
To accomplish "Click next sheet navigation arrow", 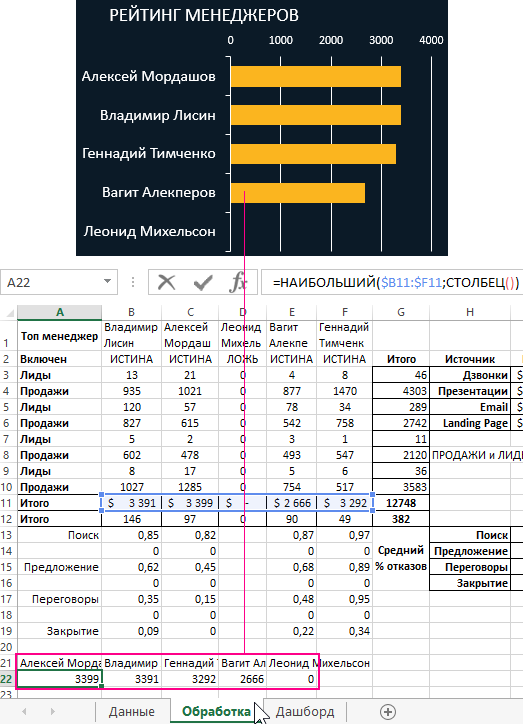I will pyautogui.click(x=52, y=712).
